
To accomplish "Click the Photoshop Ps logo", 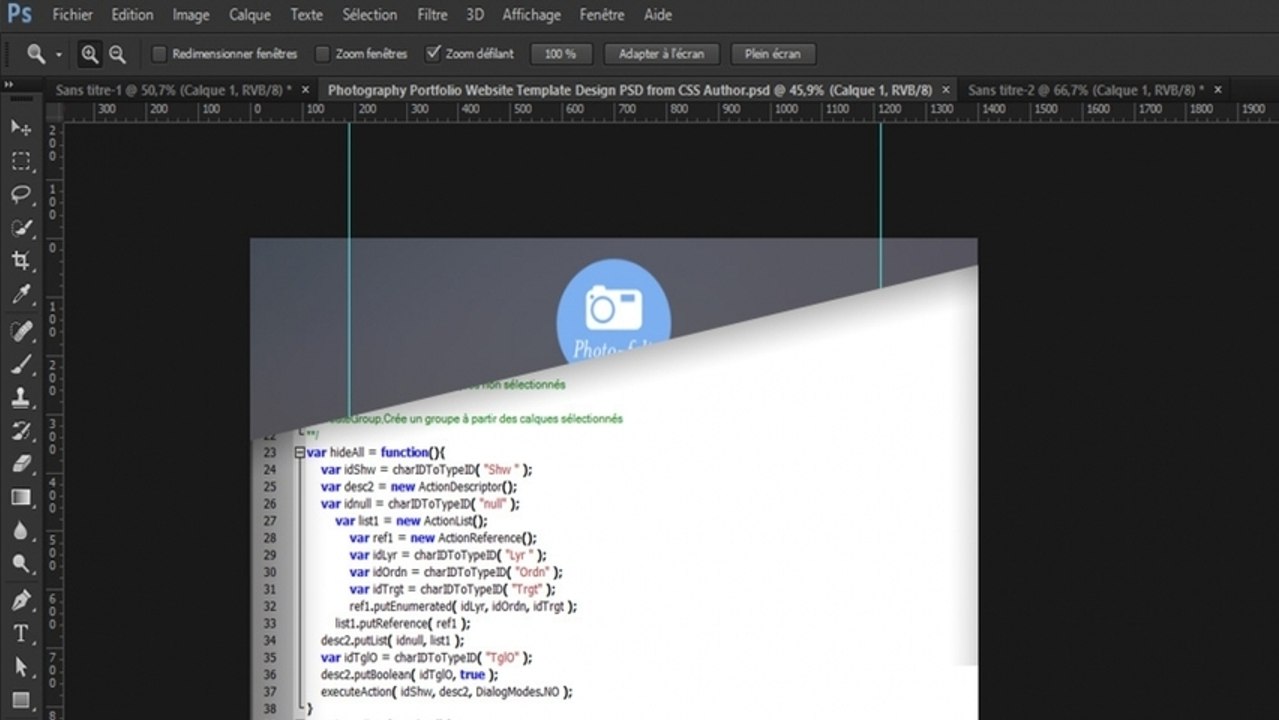I will pos(19,14).
